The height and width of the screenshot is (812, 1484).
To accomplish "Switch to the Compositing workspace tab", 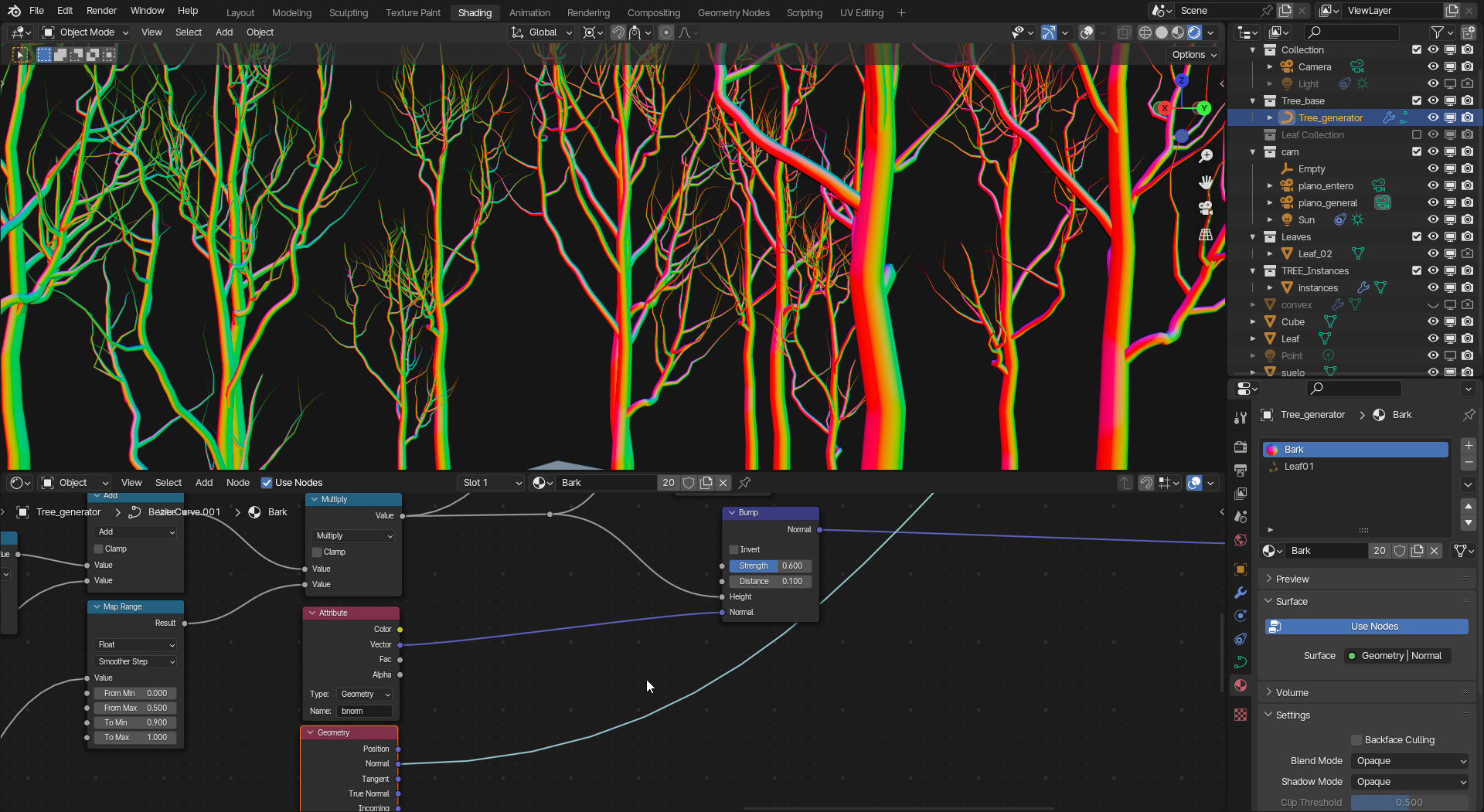I will [x=654, y=12].
